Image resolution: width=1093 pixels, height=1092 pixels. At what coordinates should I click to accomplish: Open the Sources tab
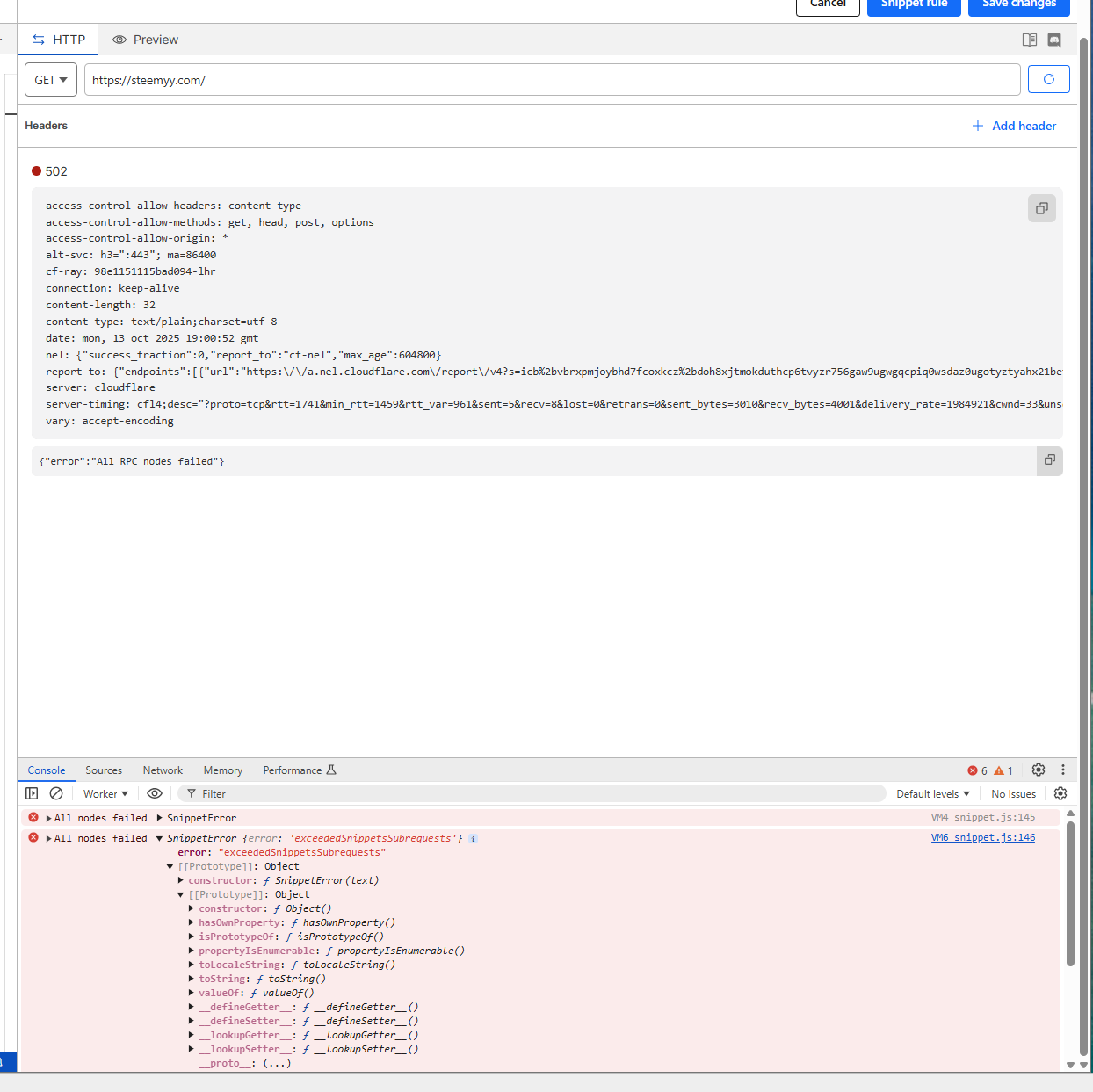104,770
